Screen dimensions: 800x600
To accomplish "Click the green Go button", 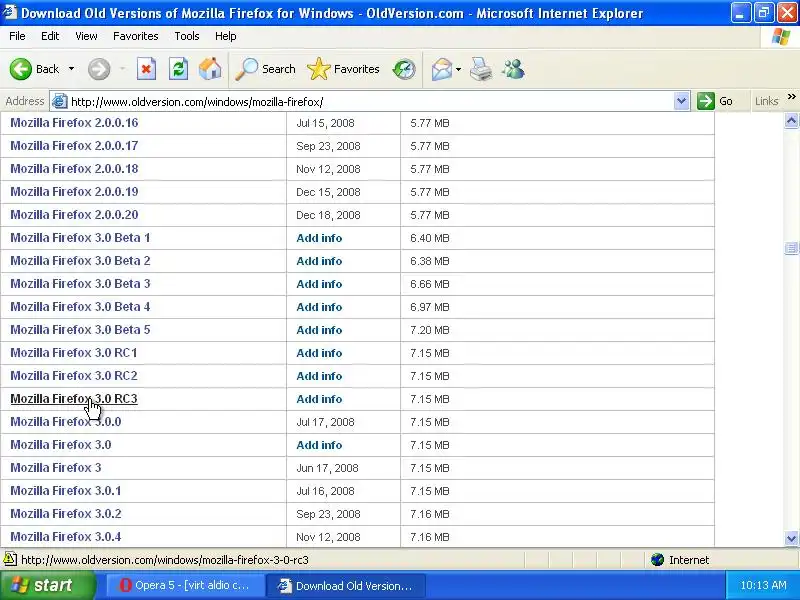I will [x=716, y=101].
